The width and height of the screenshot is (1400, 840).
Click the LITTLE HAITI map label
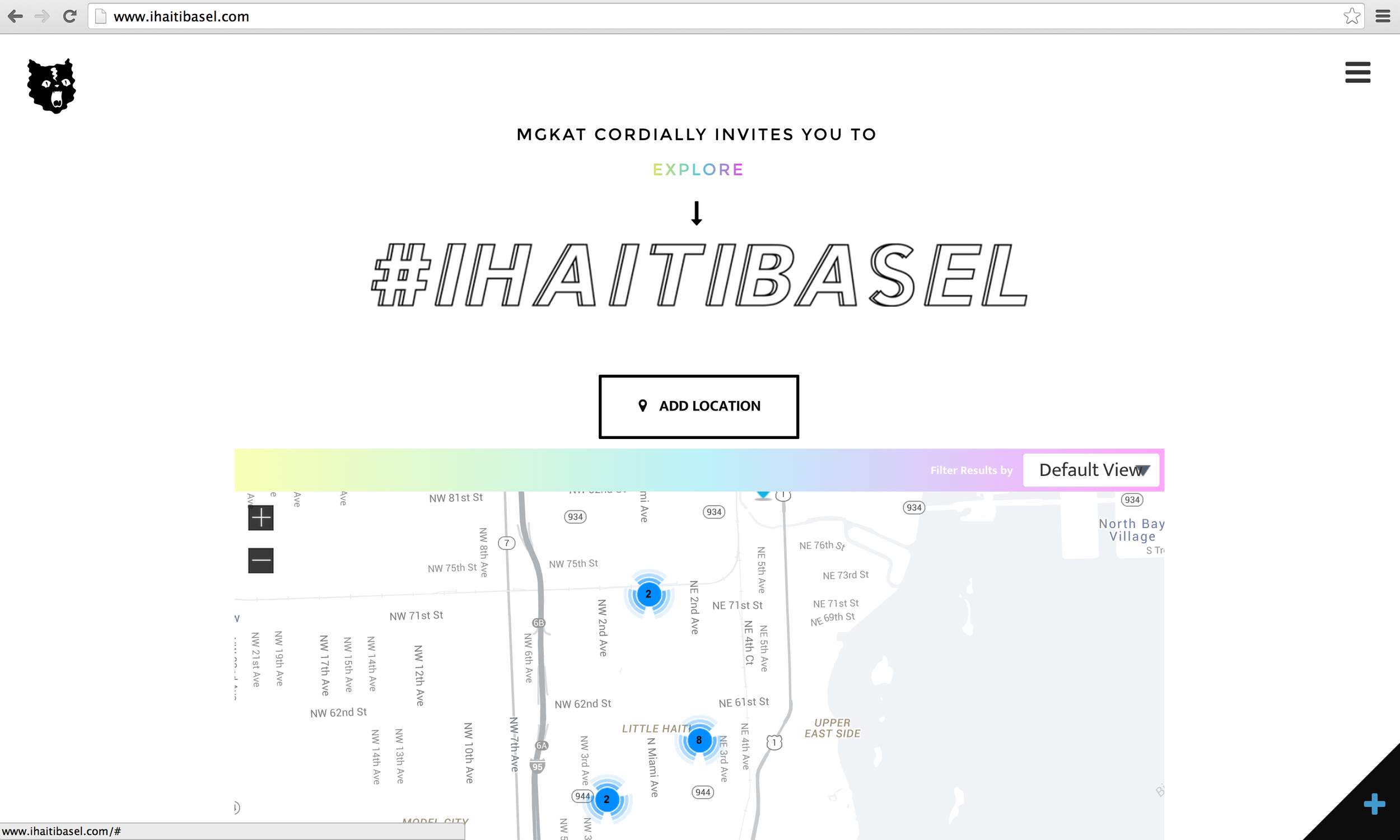click(656, 729)
